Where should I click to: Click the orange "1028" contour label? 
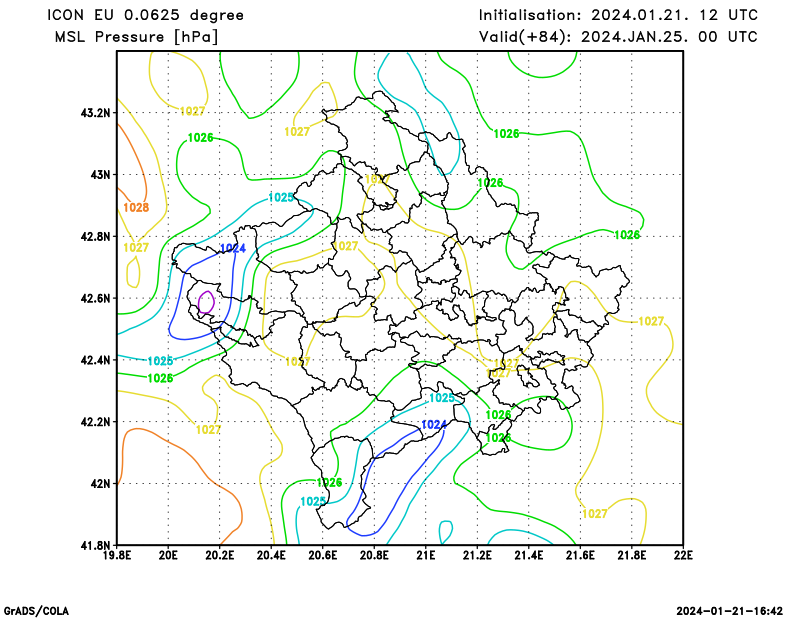point(136,208)
